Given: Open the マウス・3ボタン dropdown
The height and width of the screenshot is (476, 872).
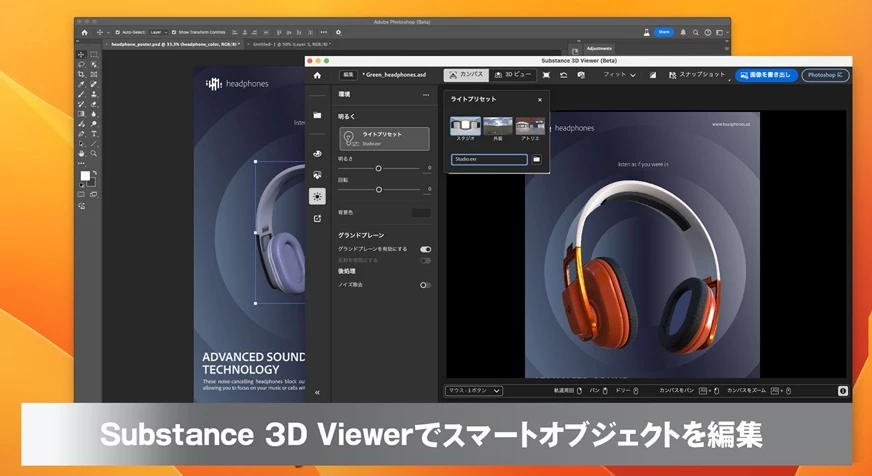Looking at the screenshot, I should click(474, 391).
